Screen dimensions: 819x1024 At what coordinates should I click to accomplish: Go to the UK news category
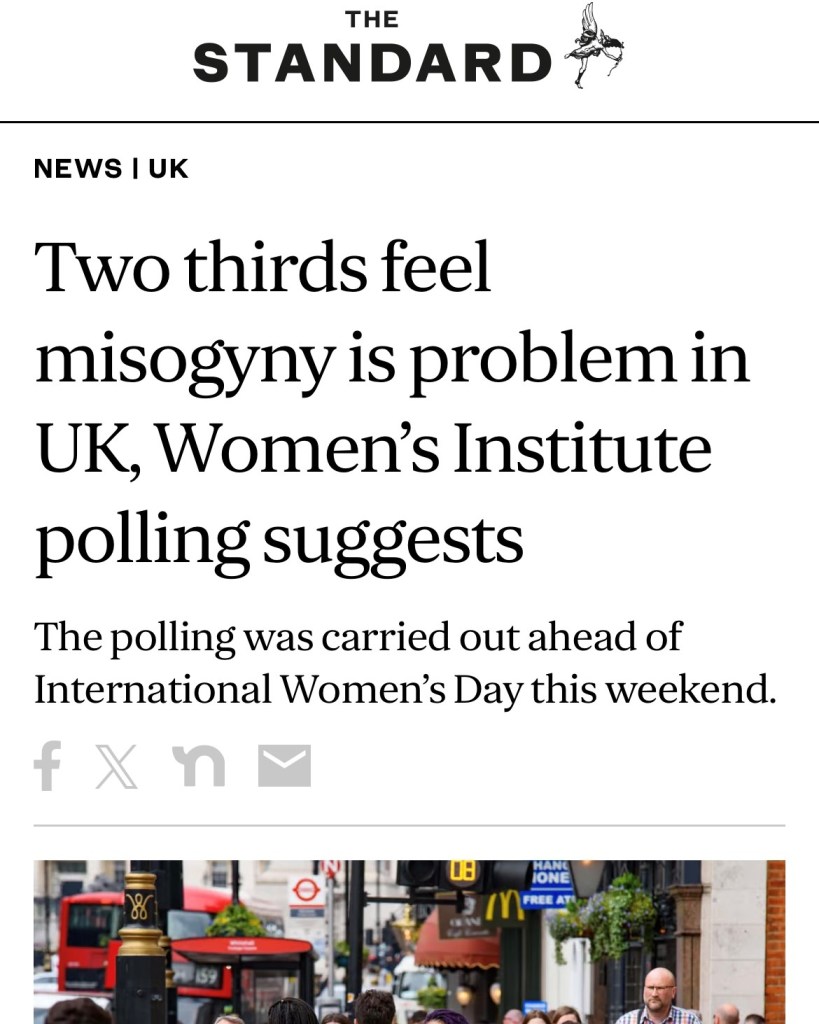click(x=168, y=168)
